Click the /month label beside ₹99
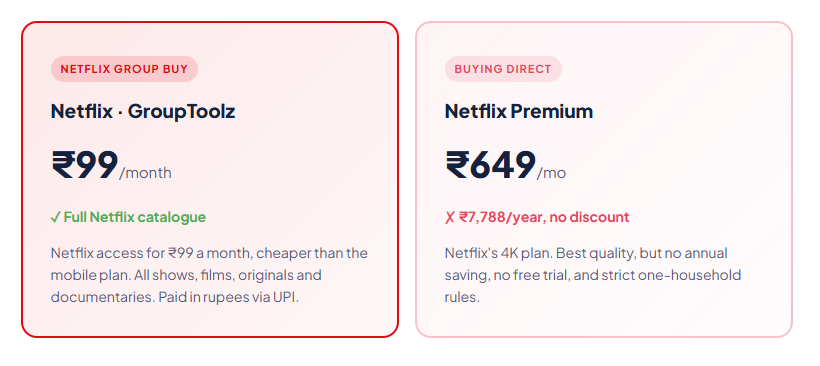The image size is (820, 366). [x=145, y=173]
